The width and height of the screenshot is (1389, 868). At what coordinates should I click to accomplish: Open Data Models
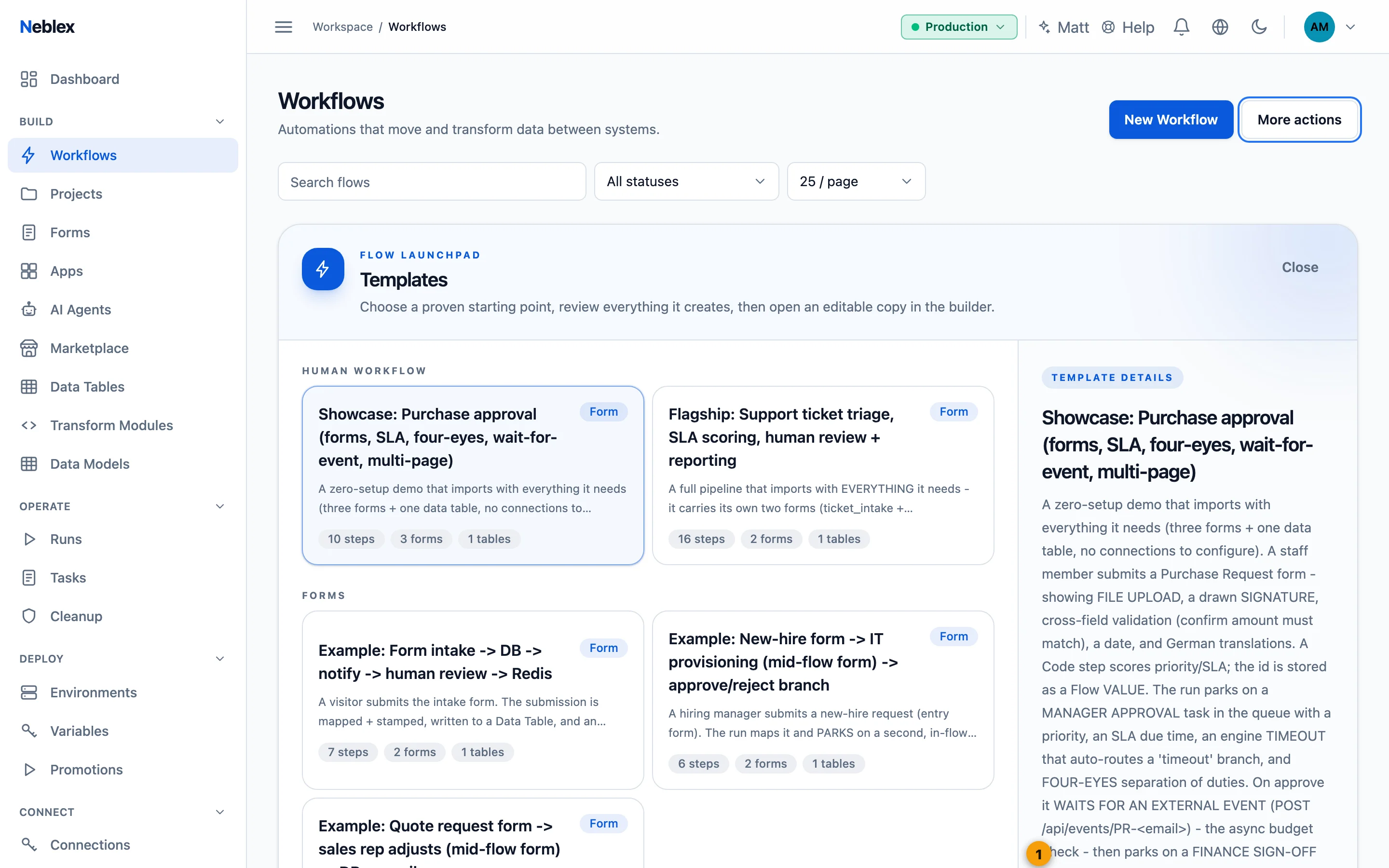(x=123, y=463)
